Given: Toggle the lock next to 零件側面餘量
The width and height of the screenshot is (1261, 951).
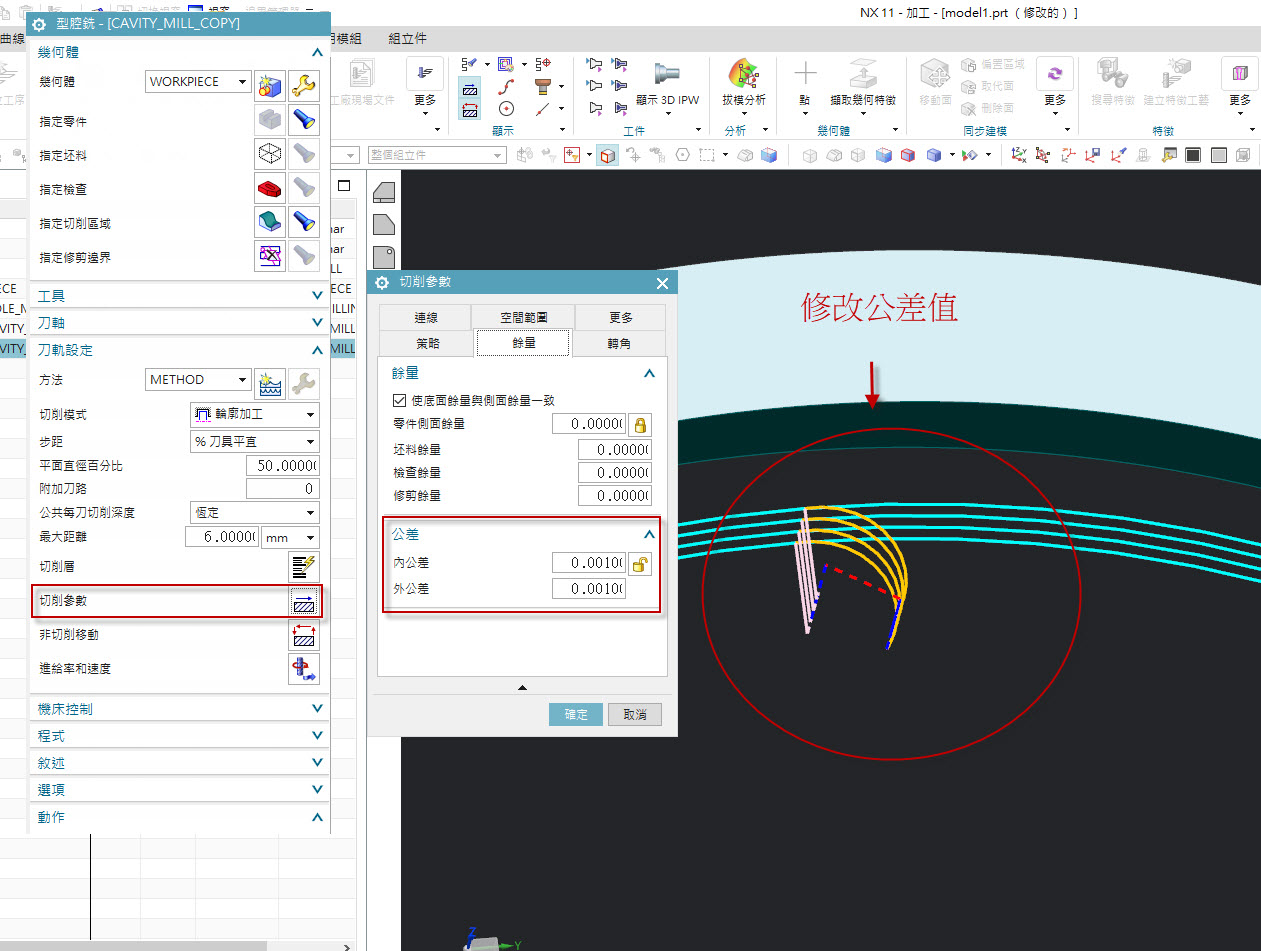Looking at the screenshot, I should 639,424.
